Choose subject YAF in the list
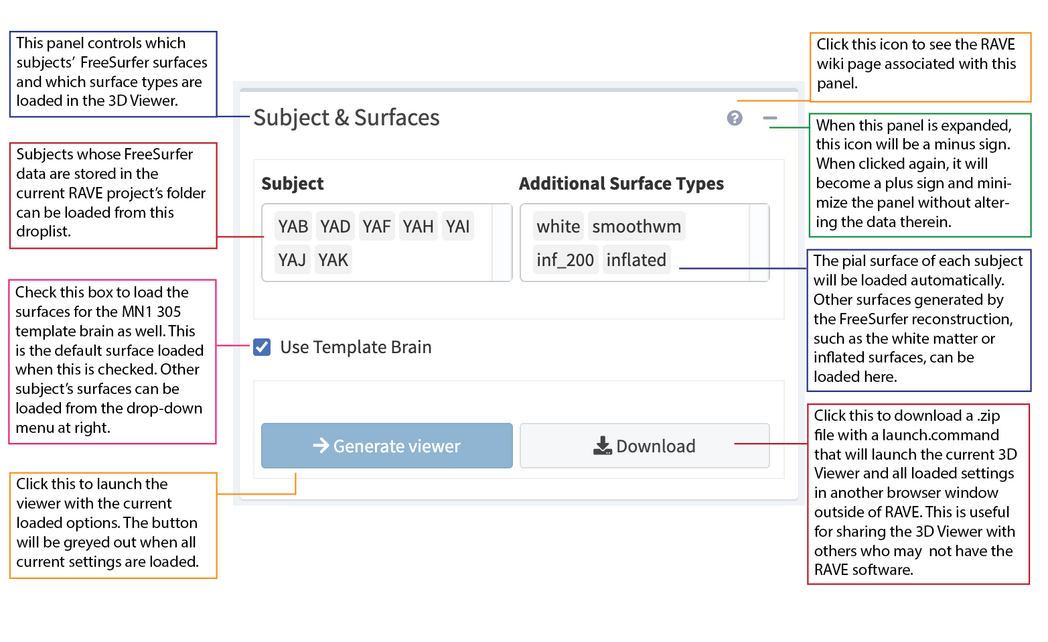 (377, 226)
